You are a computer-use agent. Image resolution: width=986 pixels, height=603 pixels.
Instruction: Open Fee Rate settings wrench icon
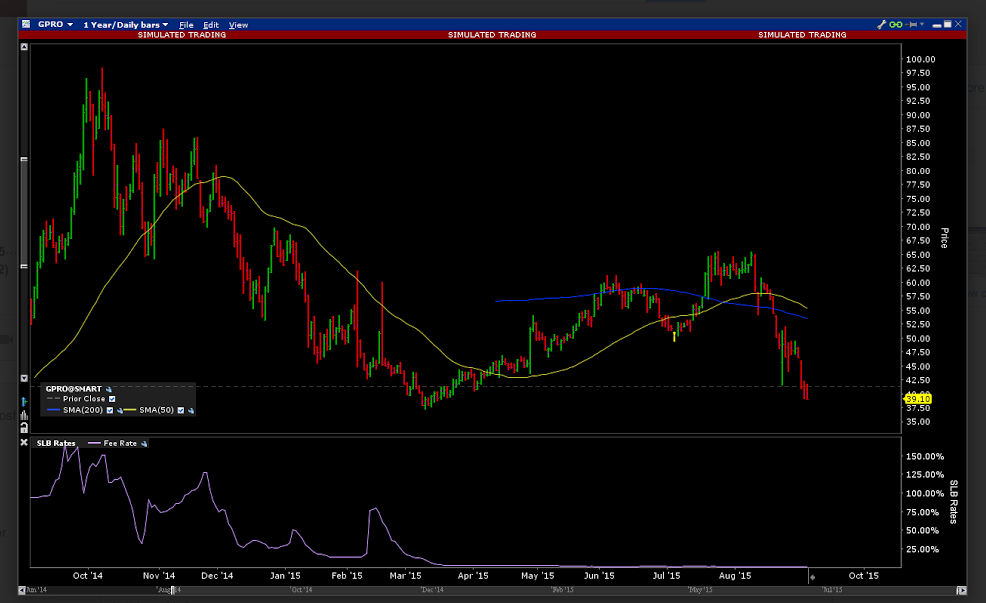pyautogui.click(x=144, y=443)
